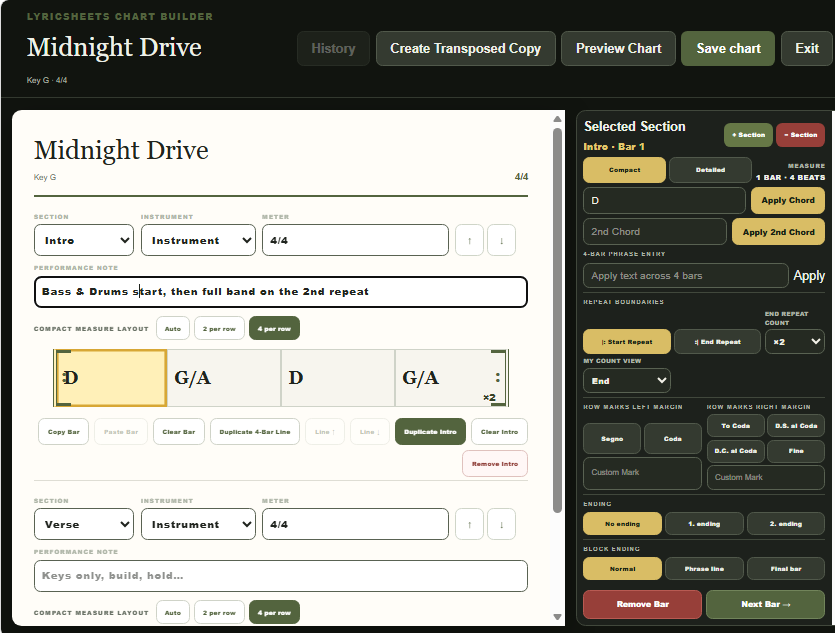Move Intro section down arrow
835x633 pixels.
(x=501, y=240)
